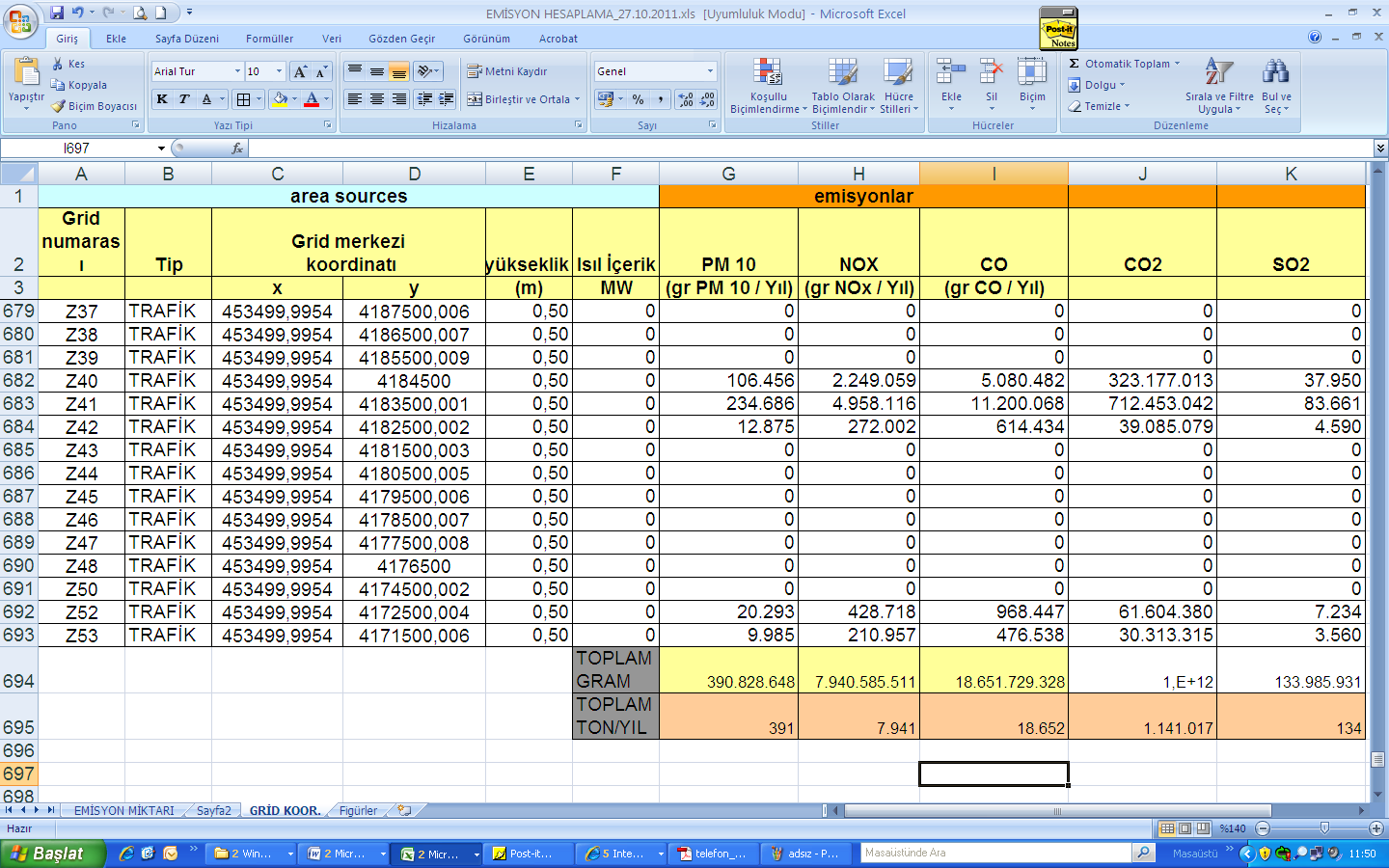Increase the cell indent
The height and width of the screenshot is (868, 1389).
446,99
